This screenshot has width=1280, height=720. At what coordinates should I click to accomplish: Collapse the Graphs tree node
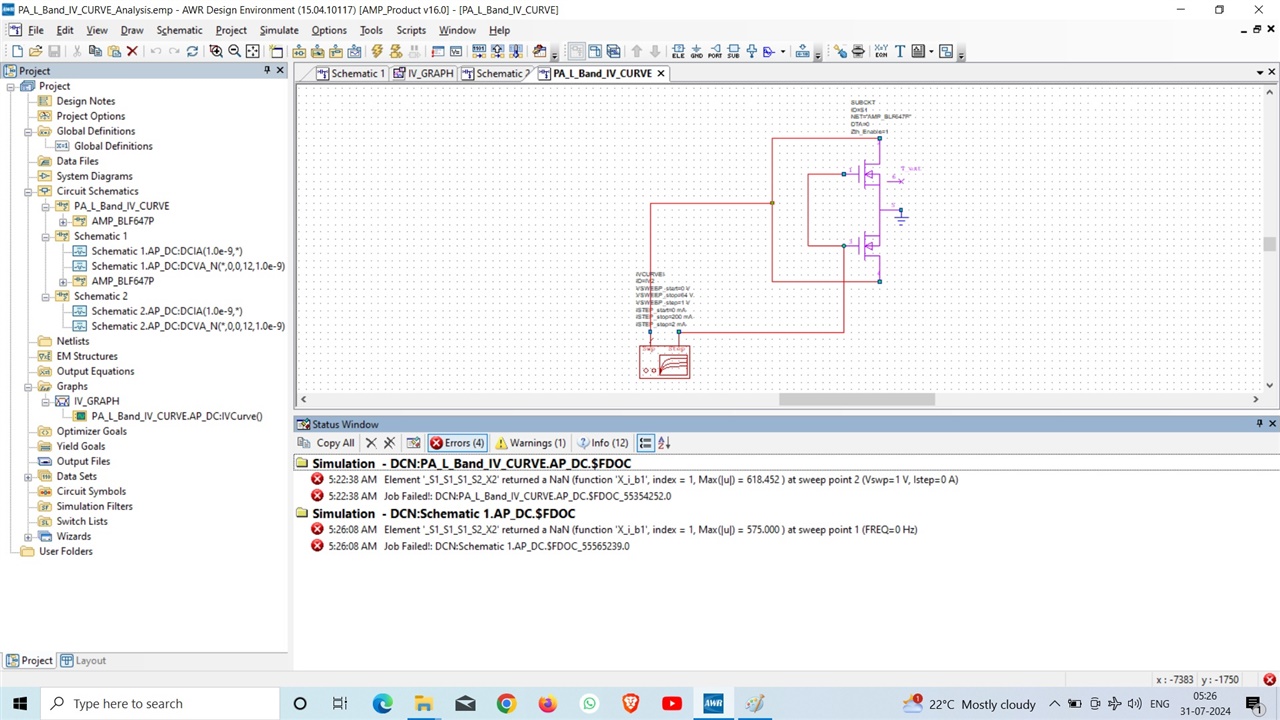[29, 386]
